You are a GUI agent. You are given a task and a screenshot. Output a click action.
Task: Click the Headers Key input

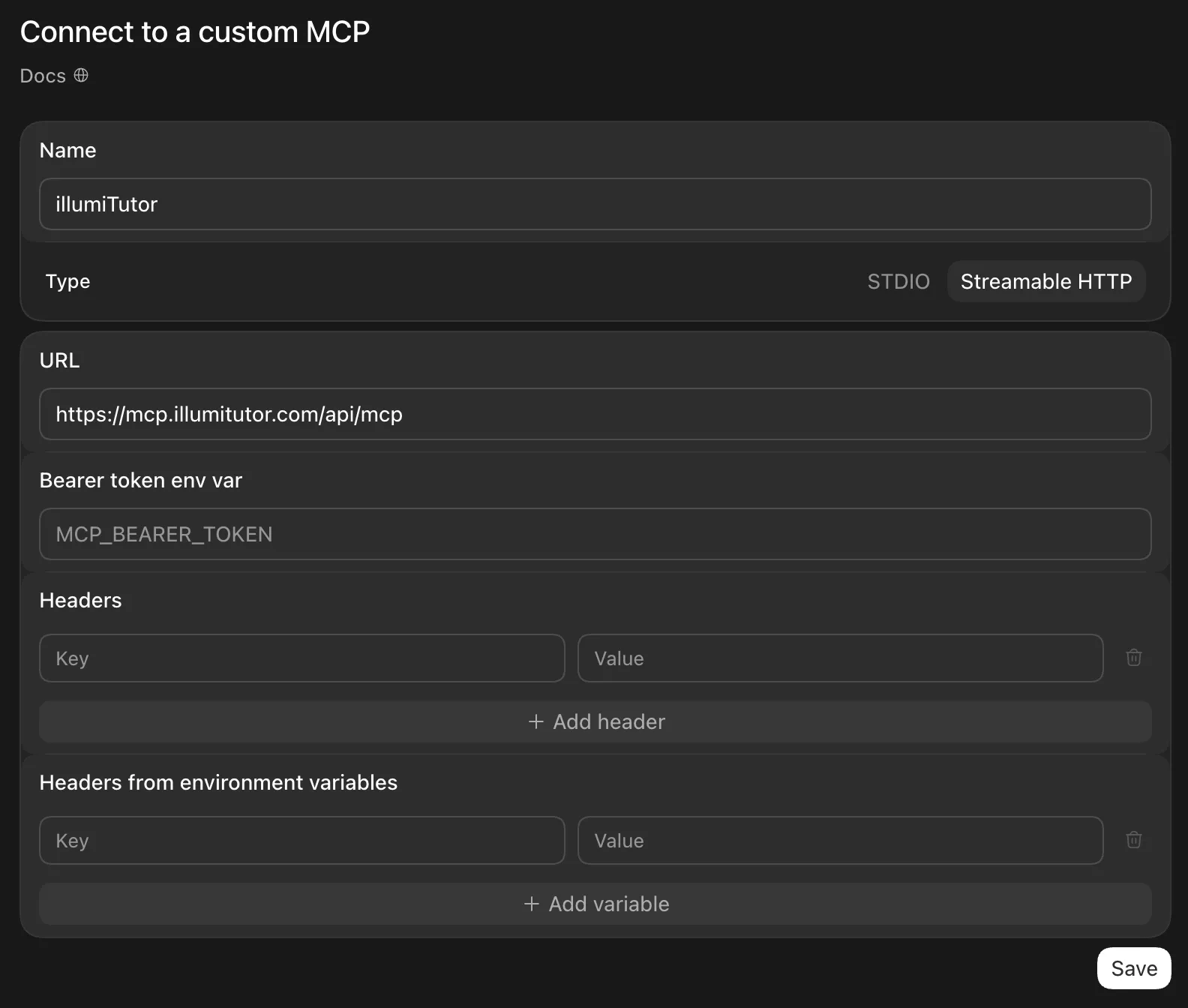pos(302,658)
